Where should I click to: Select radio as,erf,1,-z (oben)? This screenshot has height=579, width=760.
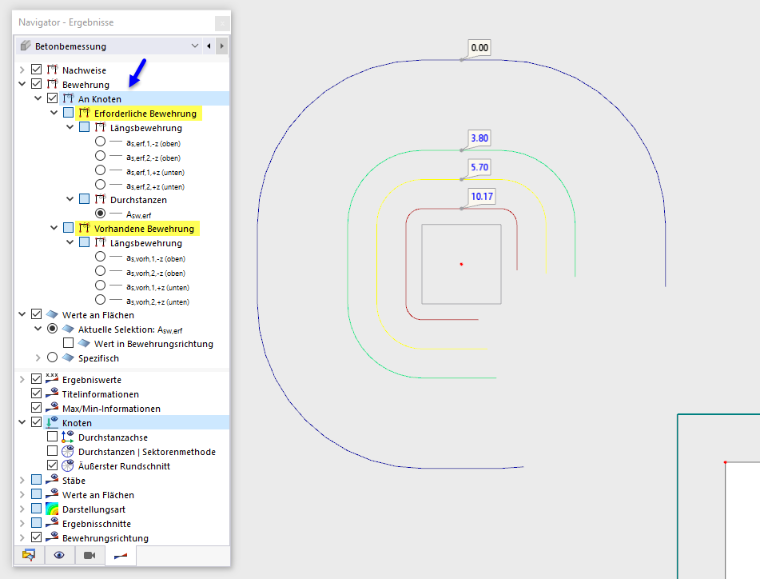[100, 141]
